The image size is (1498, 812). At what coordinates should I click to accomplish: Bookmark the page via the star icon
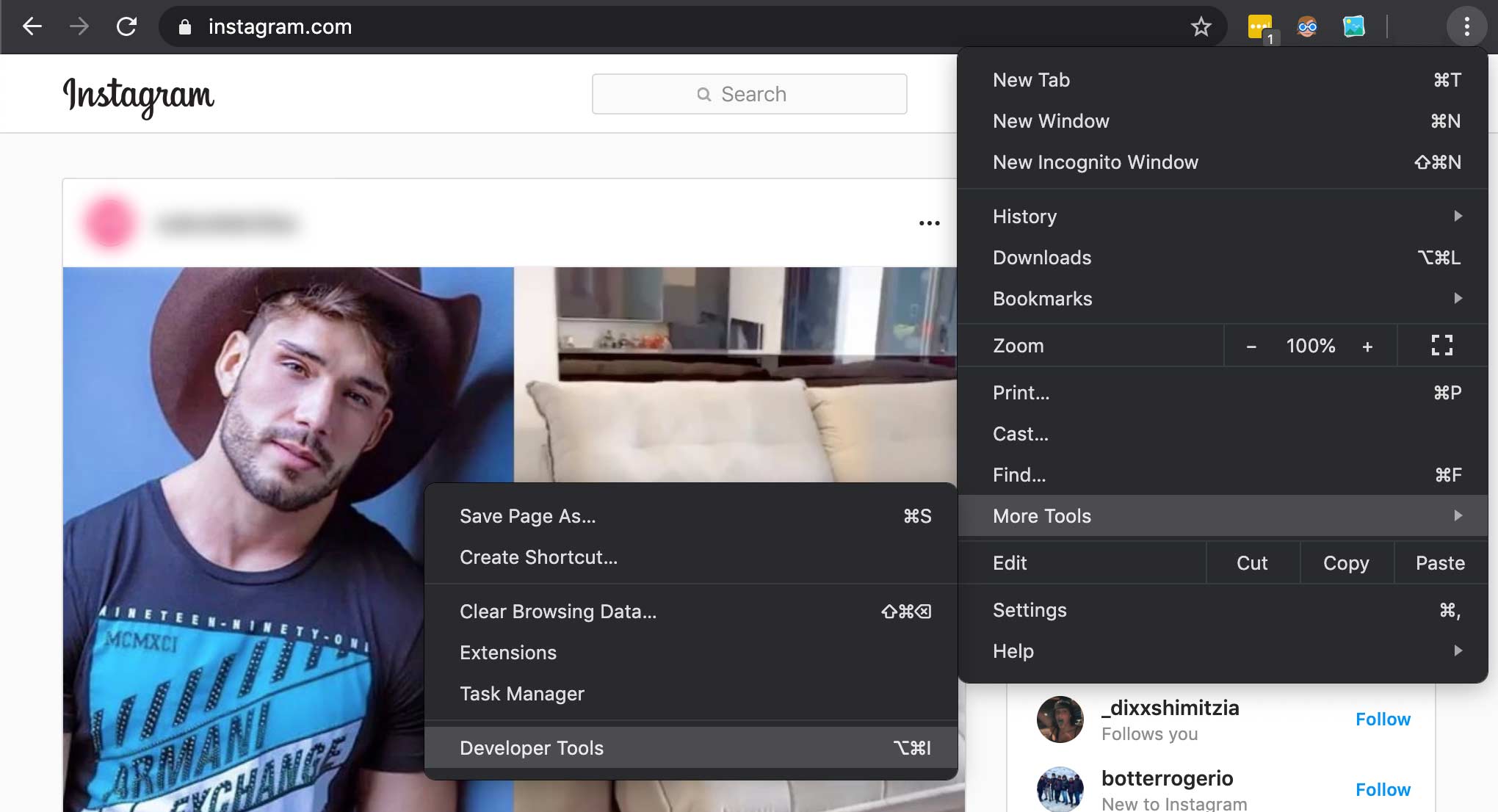coord(1201,26)
